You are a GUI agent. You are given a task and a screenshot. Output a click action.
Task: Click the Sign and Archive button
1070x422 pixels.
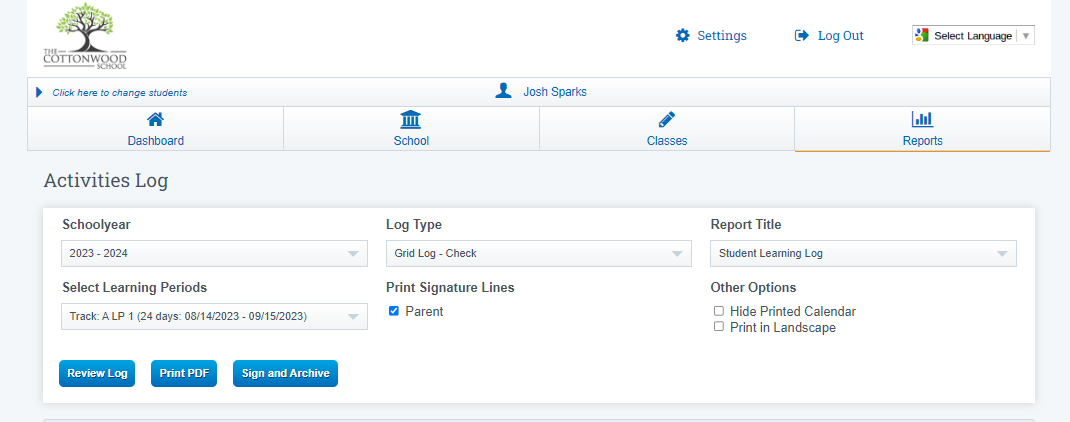(x=285, y=373)
